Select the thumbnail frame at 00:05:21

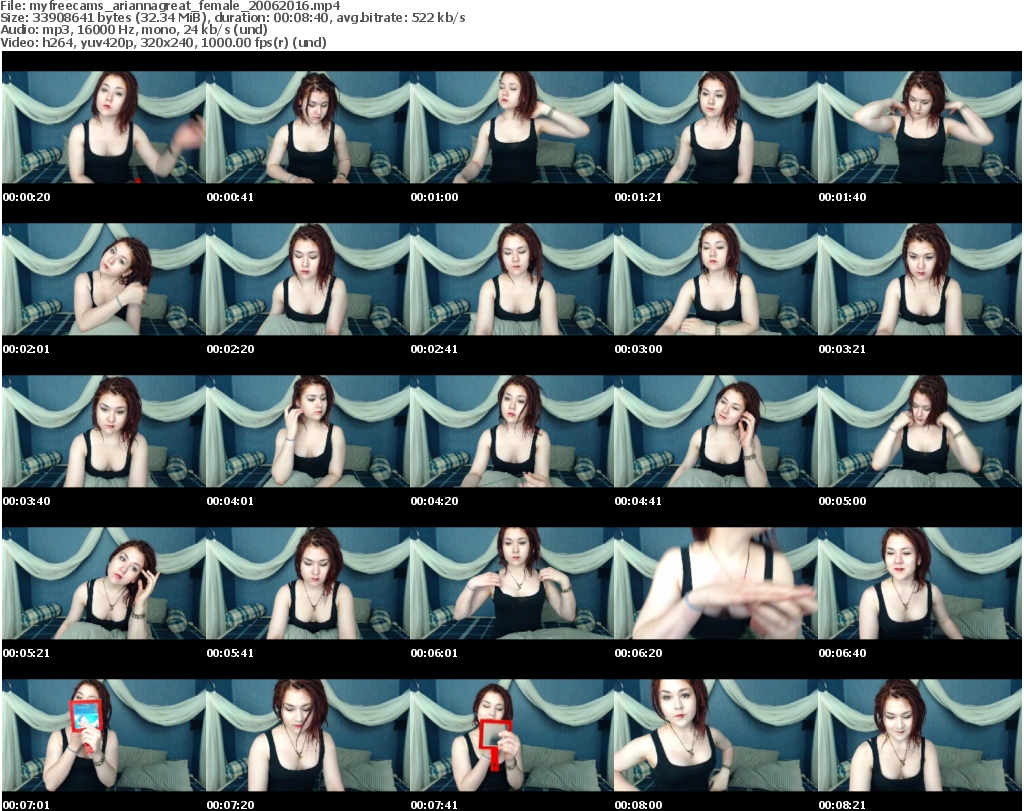click(104, 583)
